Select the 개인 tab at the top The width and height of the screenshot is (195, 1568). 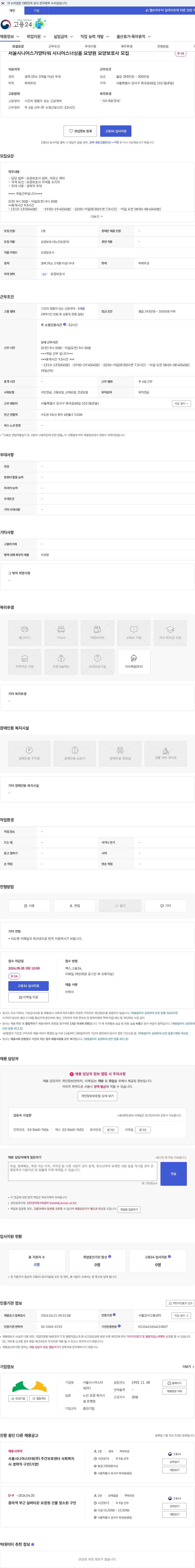tap(12, 10)
